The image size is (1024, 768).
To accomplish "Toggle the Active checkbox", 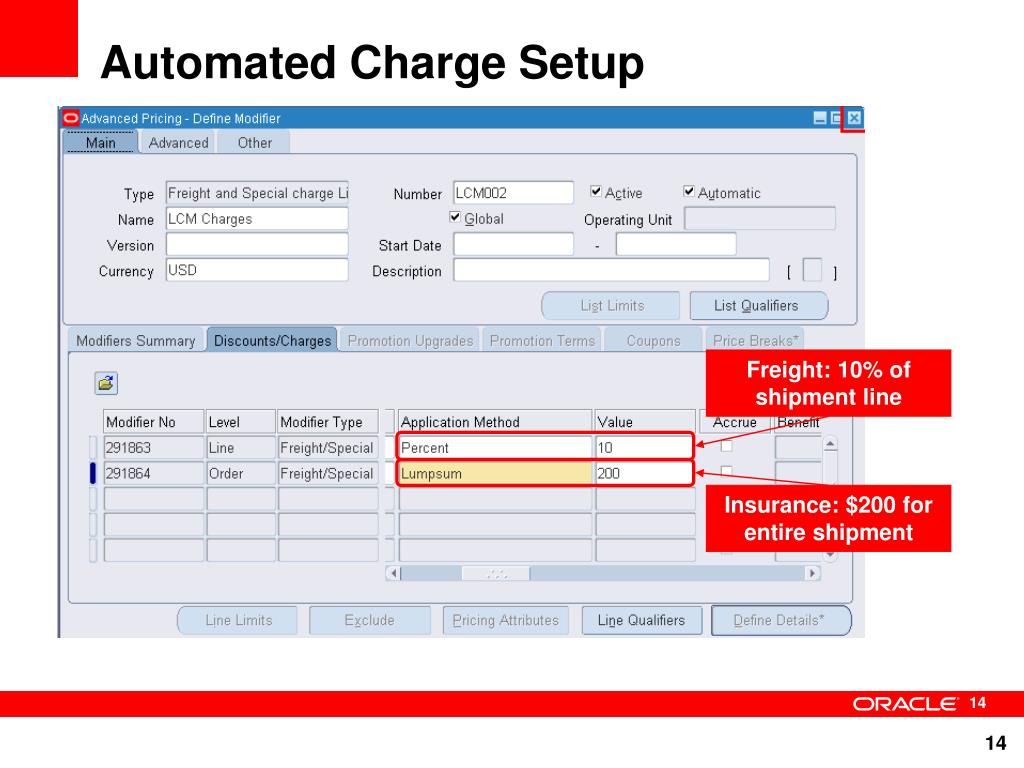I will [596, 191].
